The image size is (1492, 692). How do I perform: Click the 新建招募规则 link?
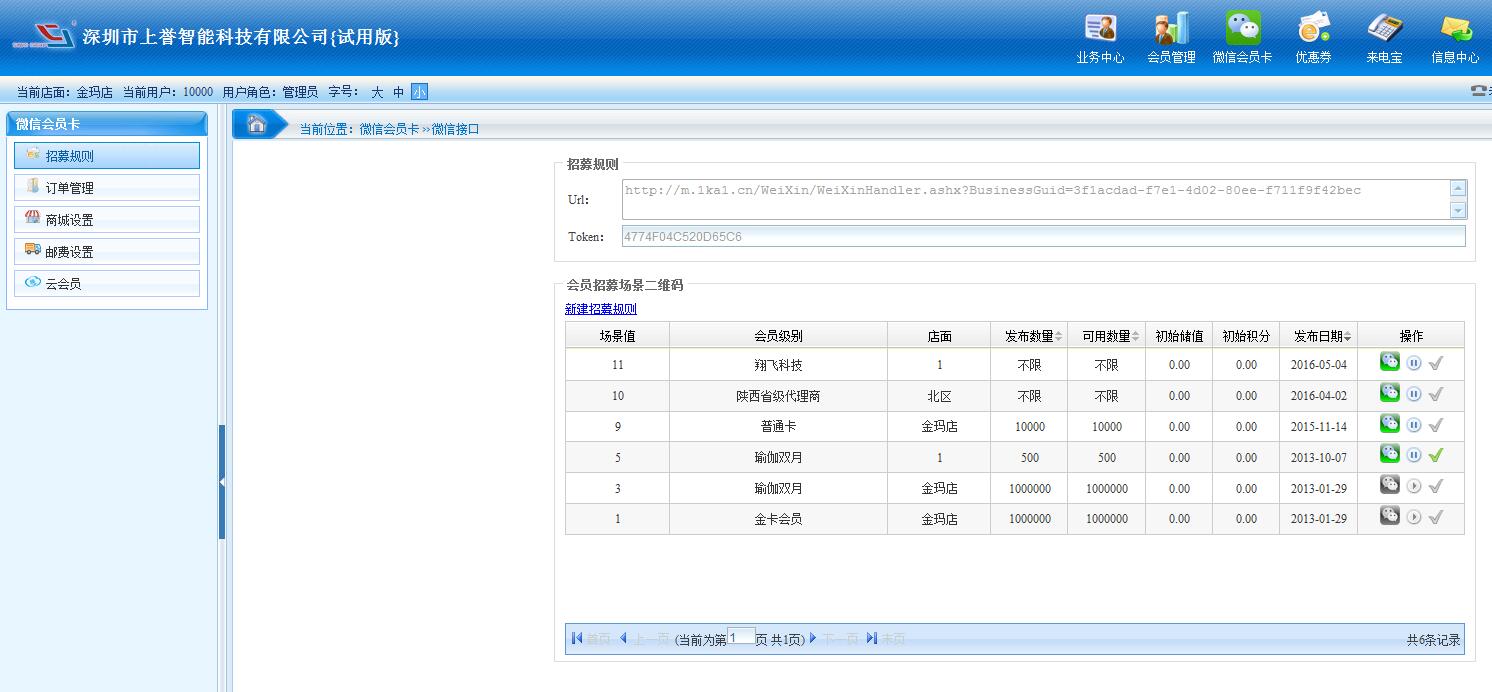pyautogui.click(x=600, y=309)
